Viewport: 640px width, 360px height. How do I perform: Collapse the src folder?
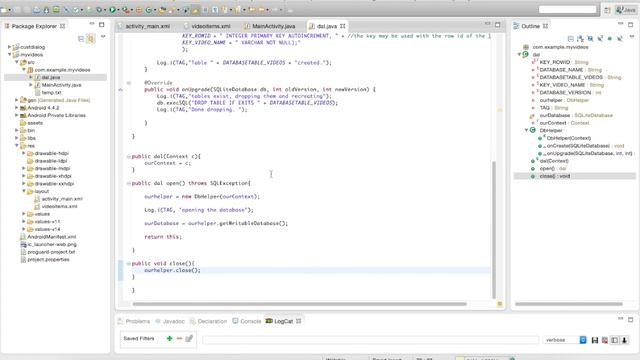(17, 62)
